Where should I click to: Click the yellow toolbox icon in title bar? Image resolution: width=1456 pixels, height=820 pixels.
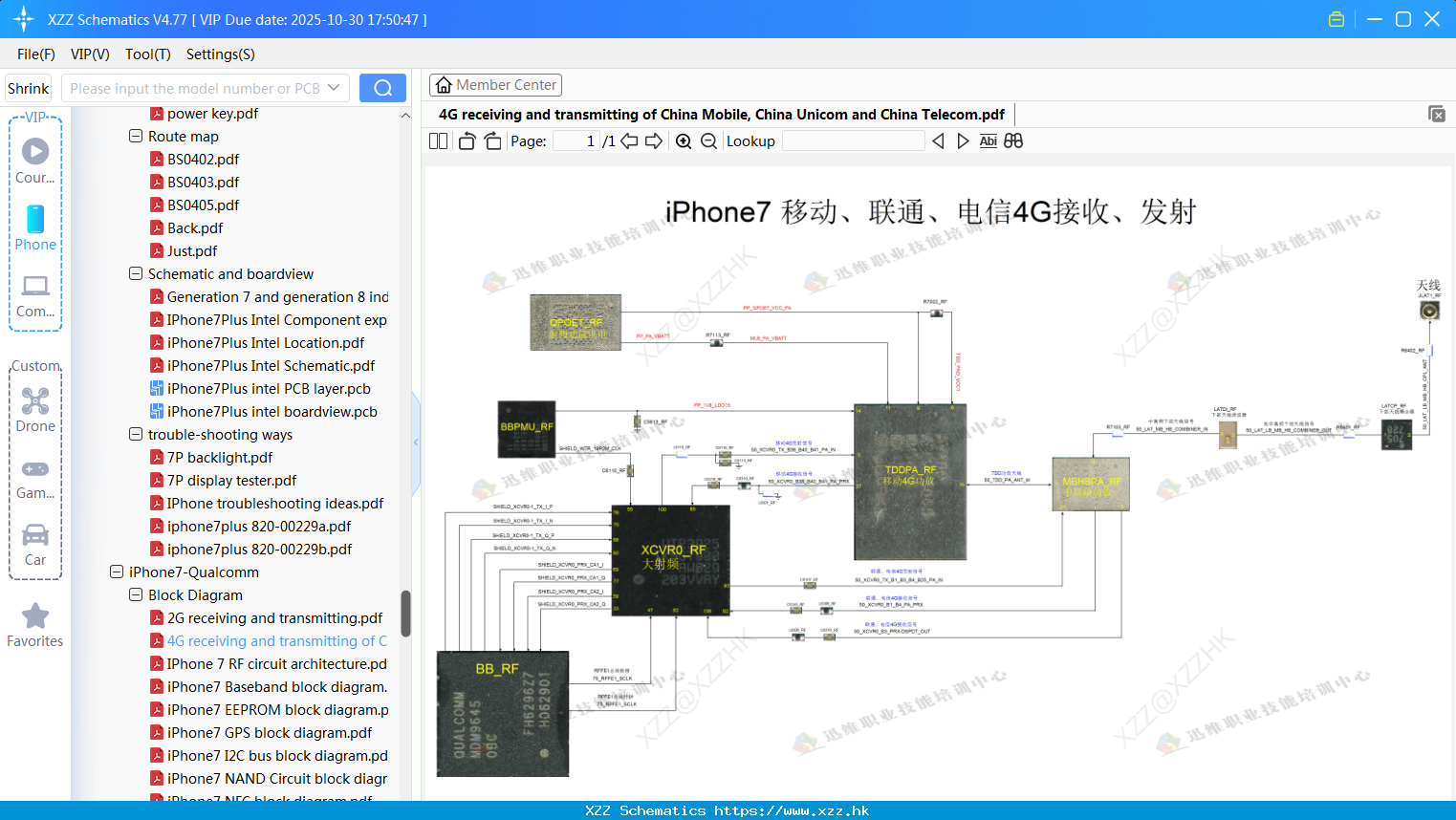pos(1336,19)
